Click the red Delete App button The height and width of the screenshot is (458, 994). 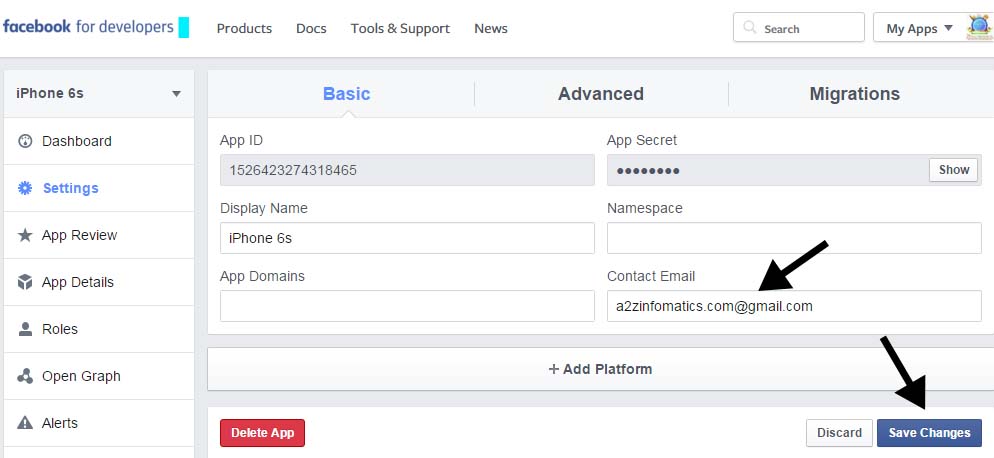262,433
